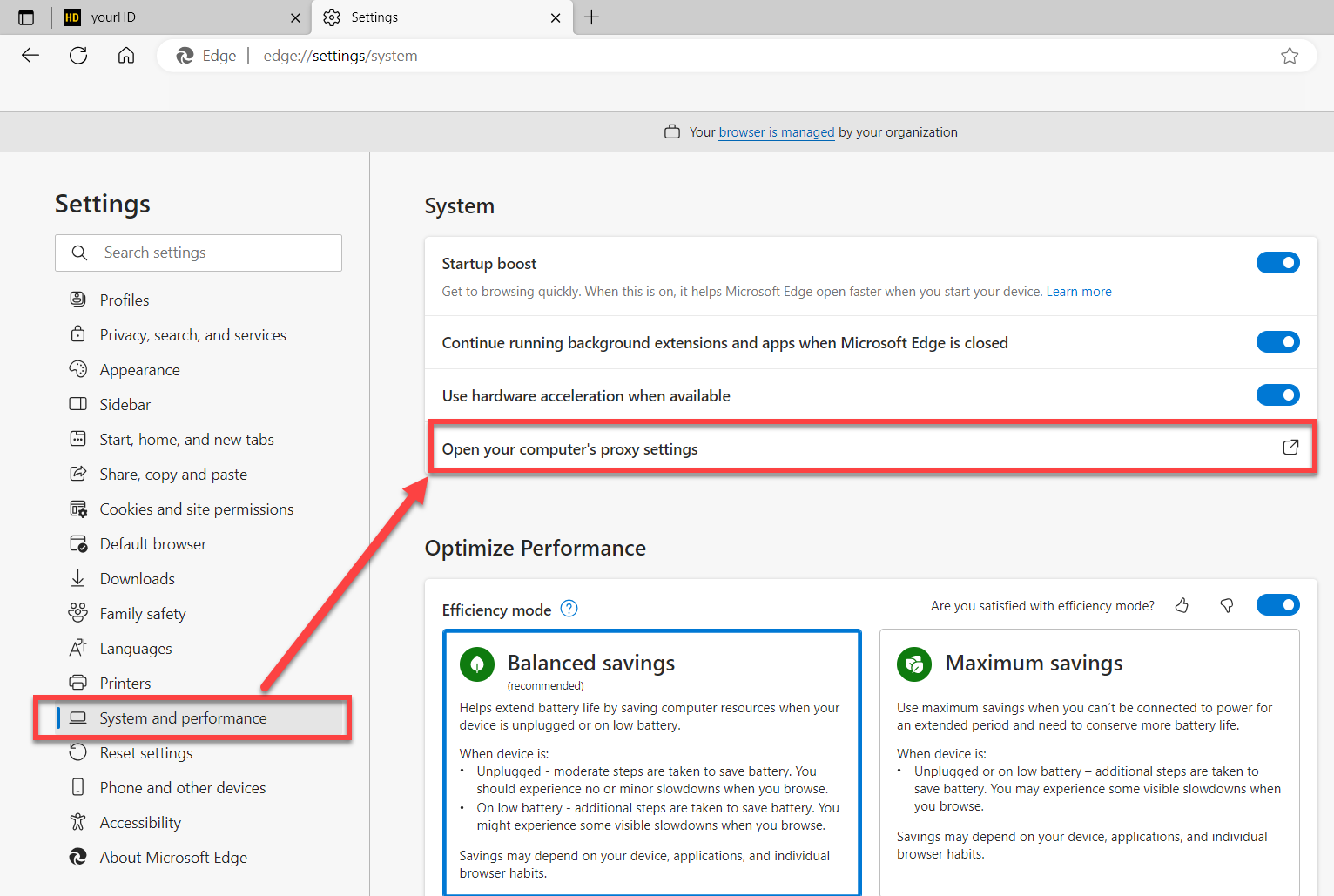Click inside the Search settings field
The width and height of the screenshot is (1334, 896).
(199, 253)
